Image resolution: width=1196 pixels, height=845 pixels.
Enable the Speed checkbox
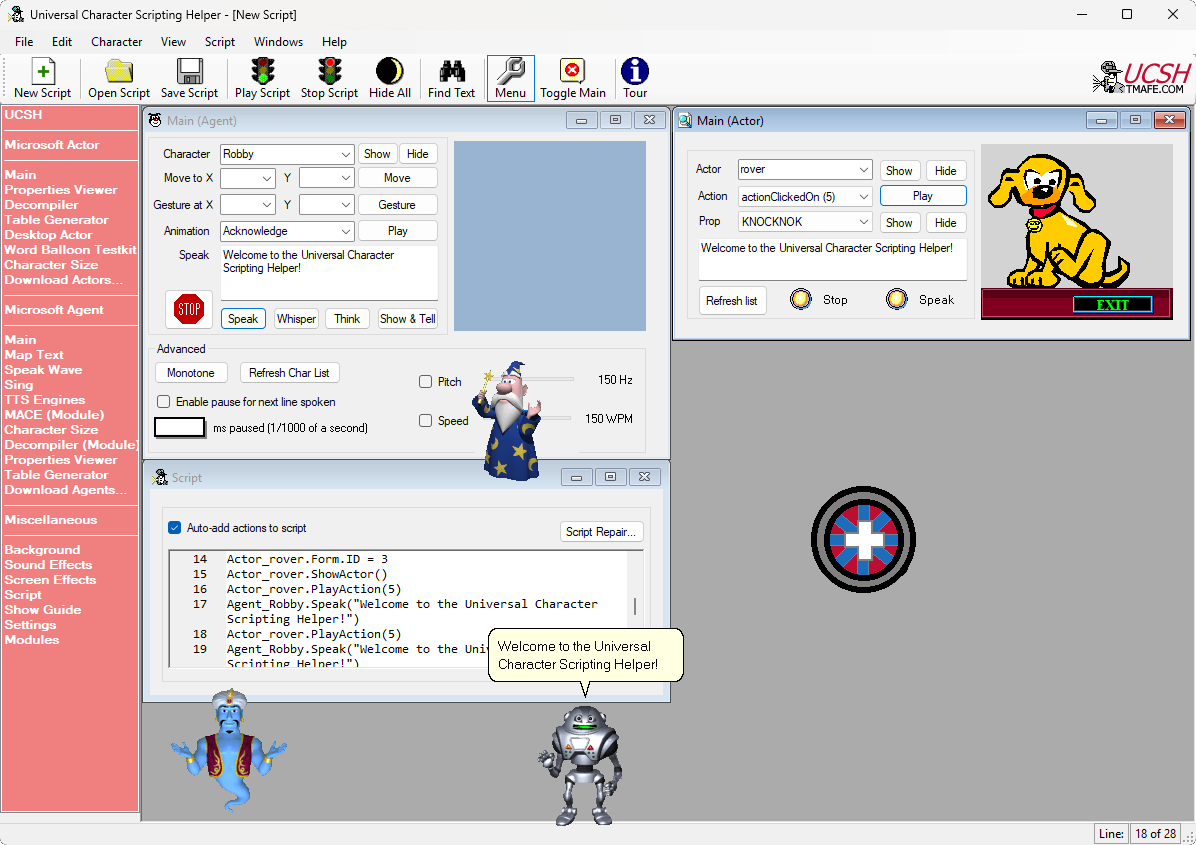pyautogui.click(x=426, y=420)
